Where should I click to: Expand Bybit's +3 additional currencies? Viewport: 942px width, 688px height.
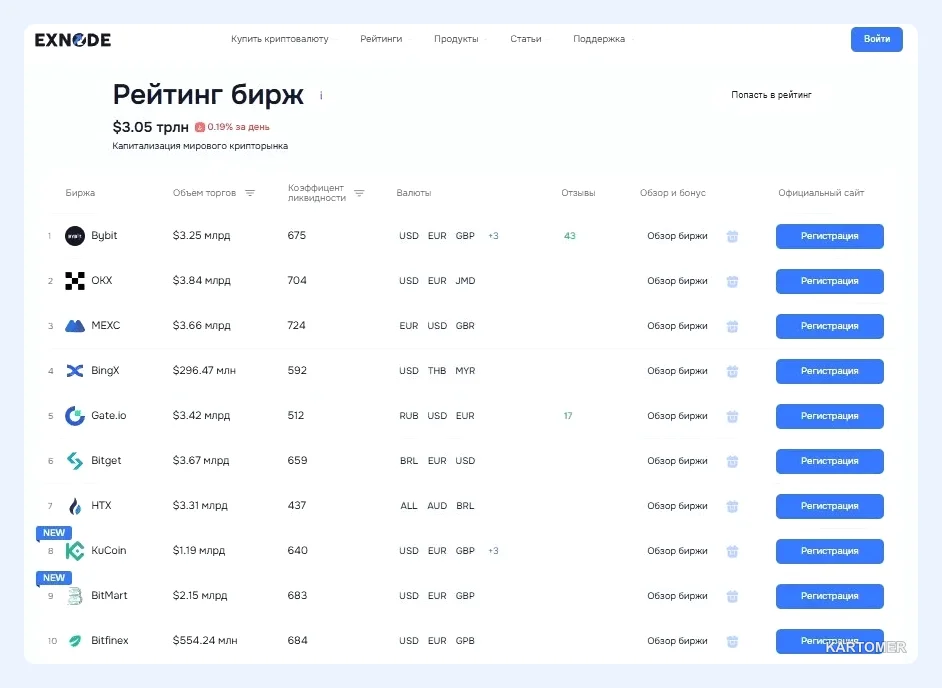493,236
